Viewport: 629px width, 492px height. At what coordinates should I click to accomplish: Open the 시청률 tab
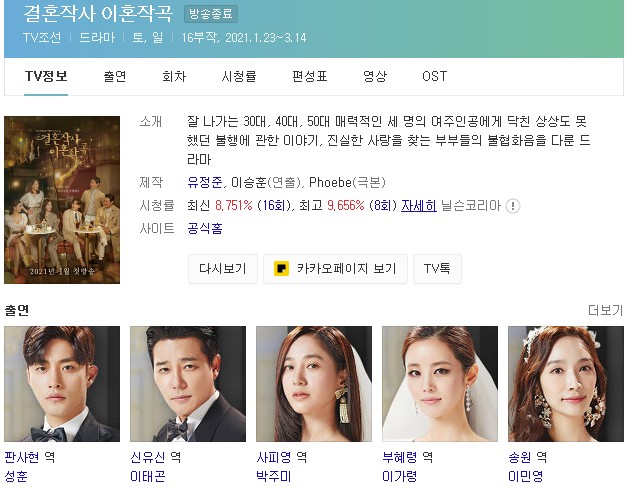[x=239, y=76]
